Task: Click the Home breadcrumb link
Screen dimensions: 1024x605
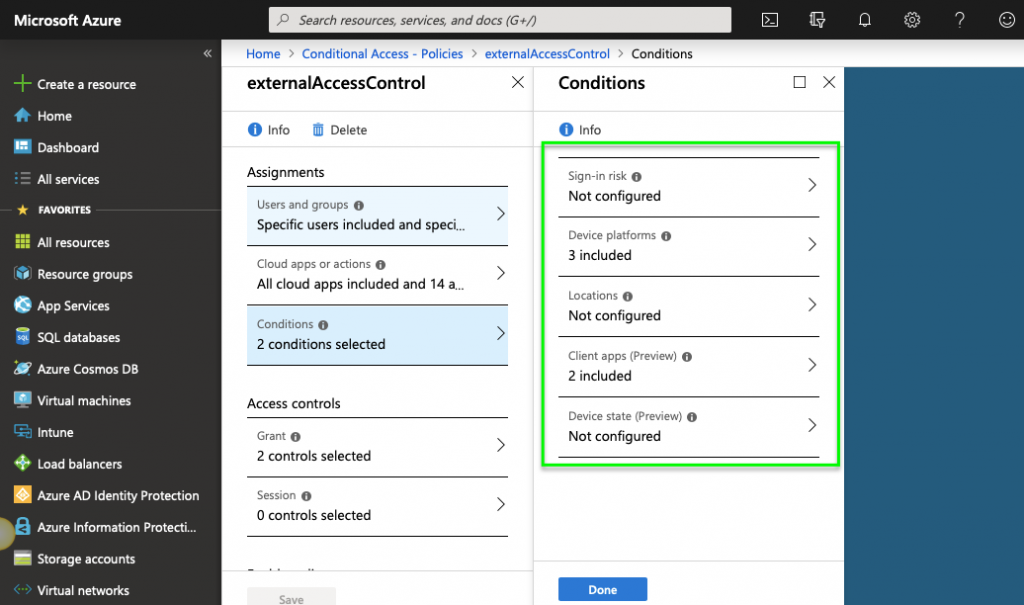Action: (263, 54)
